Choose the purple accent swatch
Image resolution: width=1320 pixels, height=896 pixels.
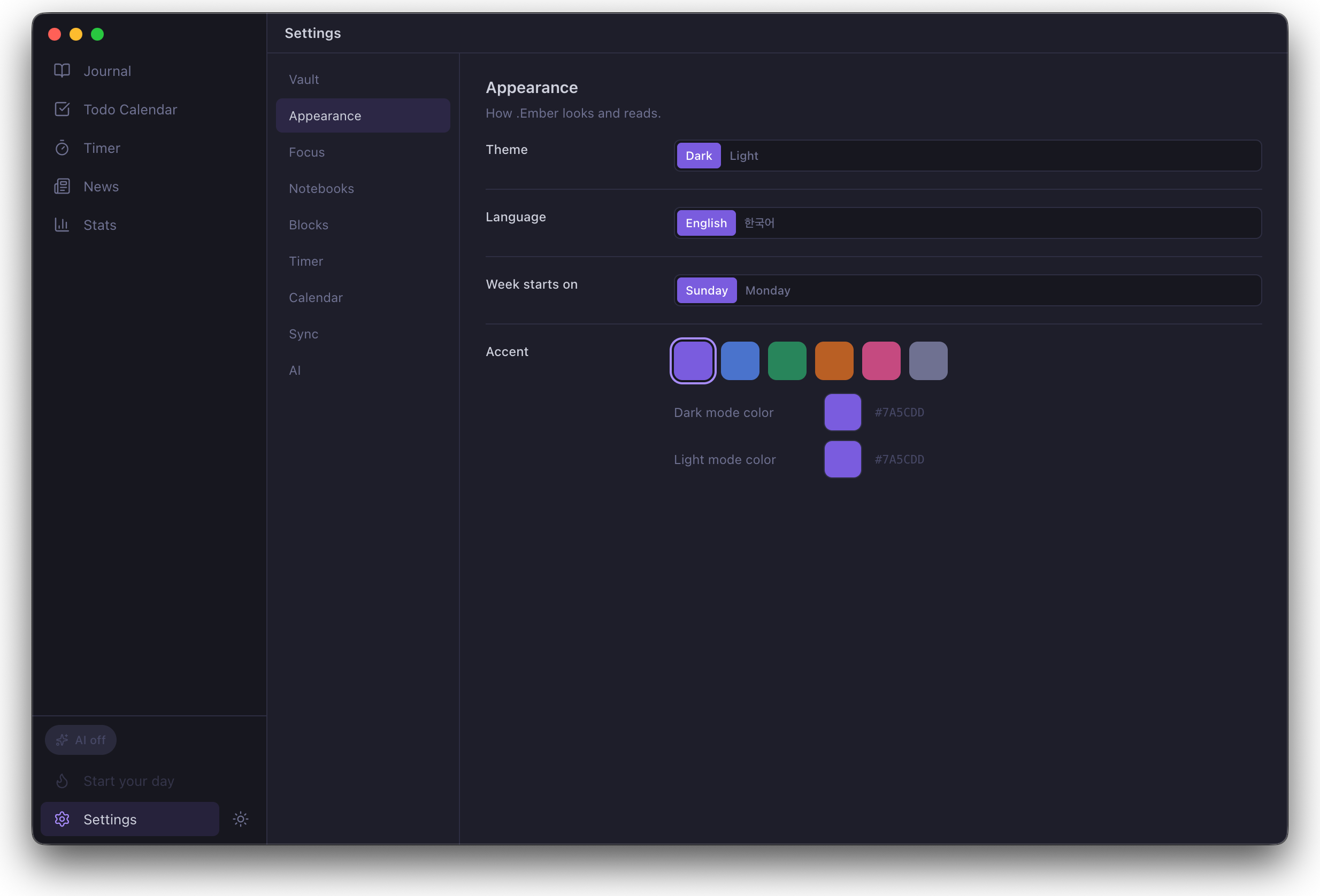[693, 361]
